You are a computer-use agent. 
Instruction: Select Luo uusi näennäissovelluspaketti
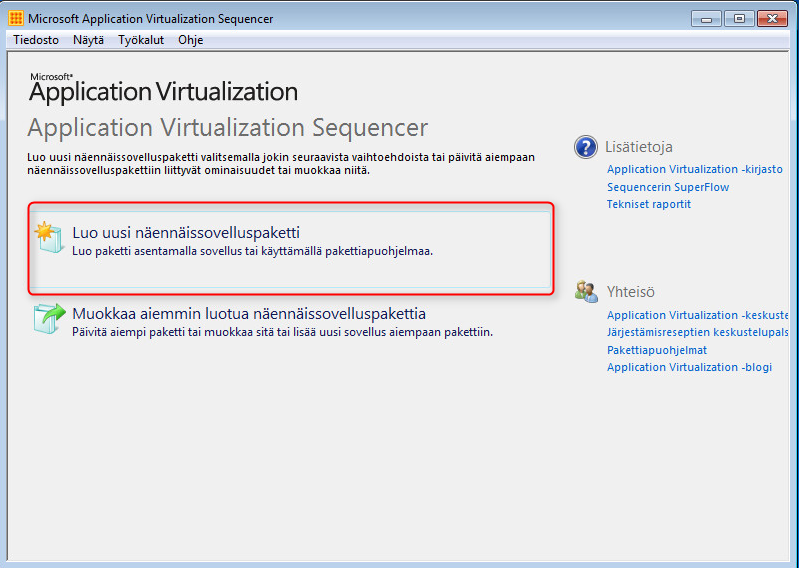pos(290,249)
